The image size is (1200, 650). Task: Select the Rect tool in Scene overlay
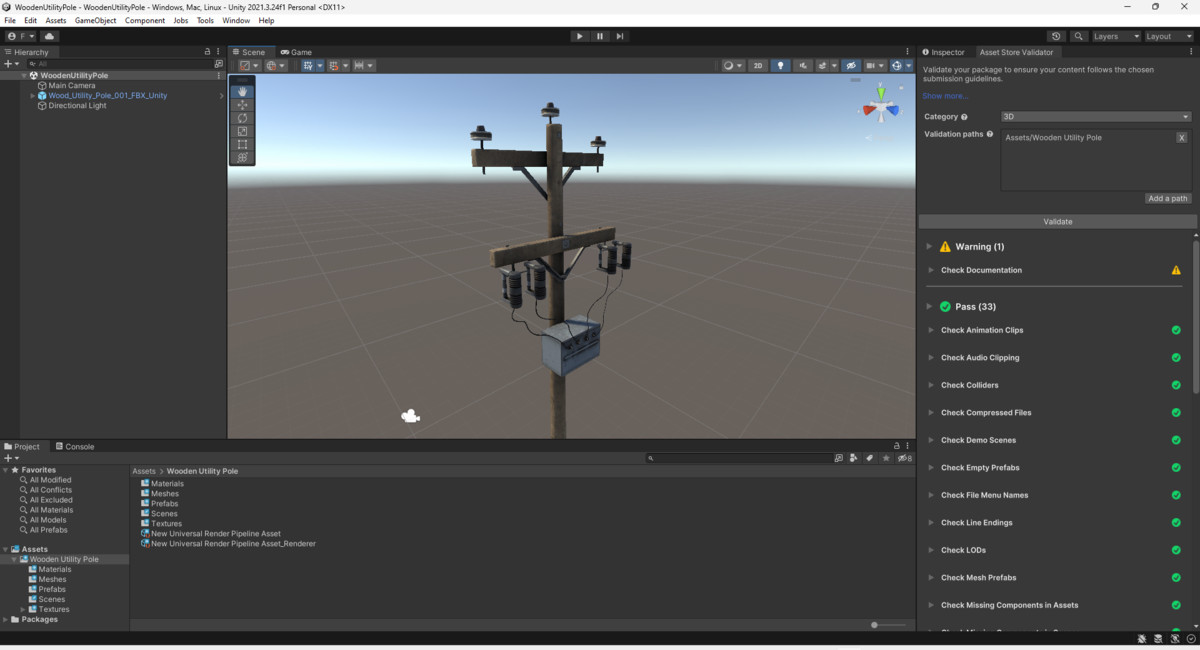tap(242, 144)
